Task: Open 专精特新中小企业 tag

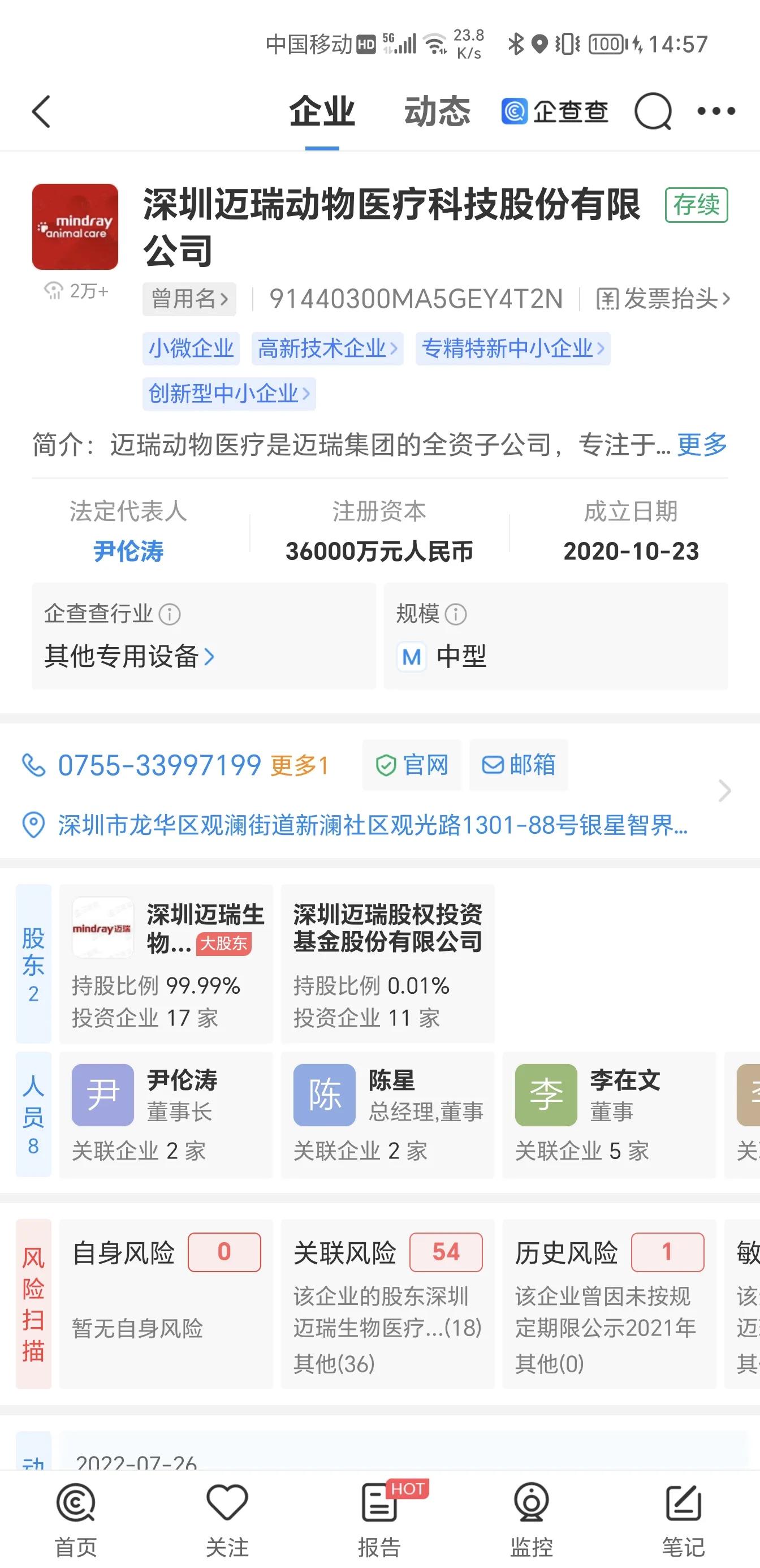Action: pyautogui.click(x=513, y=348)
